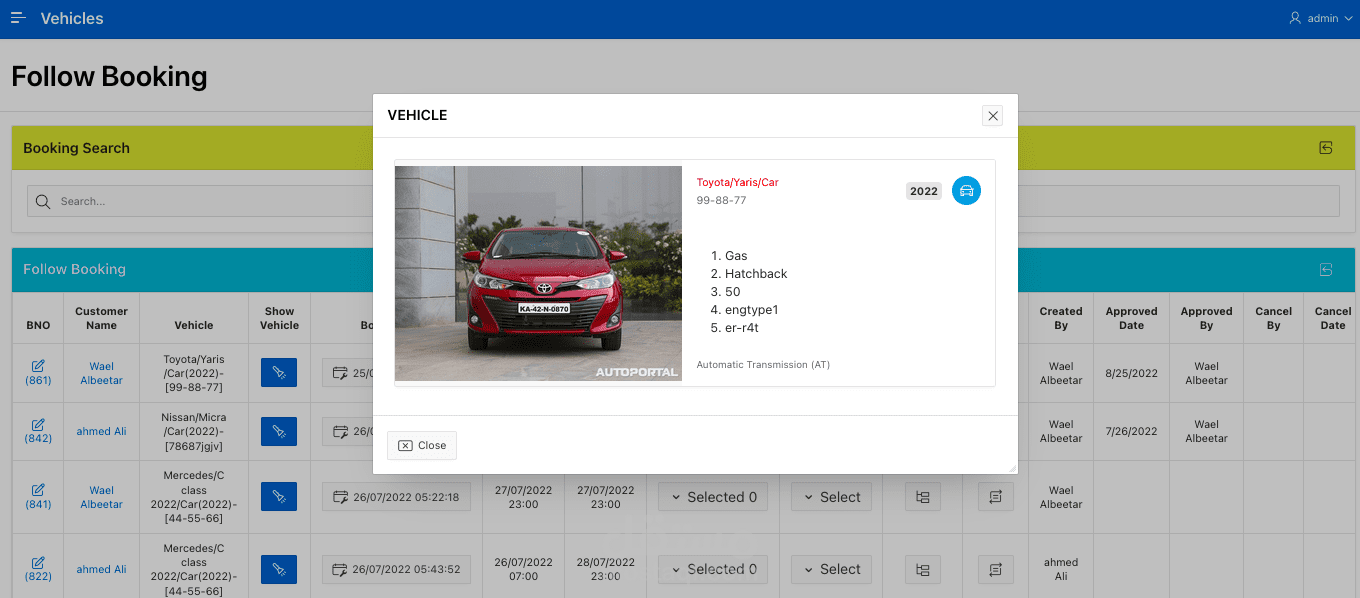Click the search magnifier icon
This screenshot has height=598, width=1360.
tap(43, 201)
